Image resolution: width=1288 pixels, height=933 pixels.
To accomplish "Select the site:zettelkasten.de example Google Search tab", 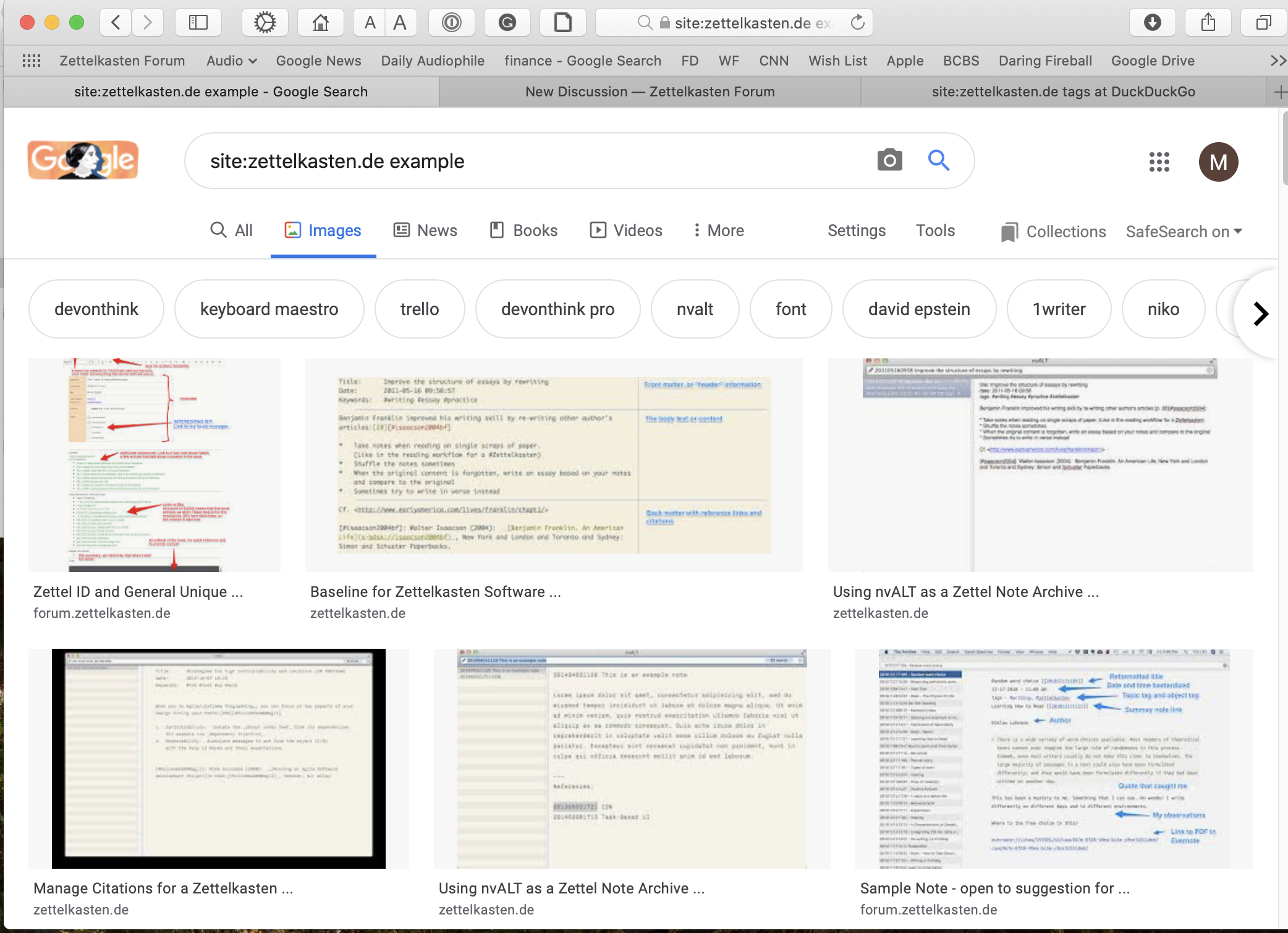I will [x=221, y=92].
